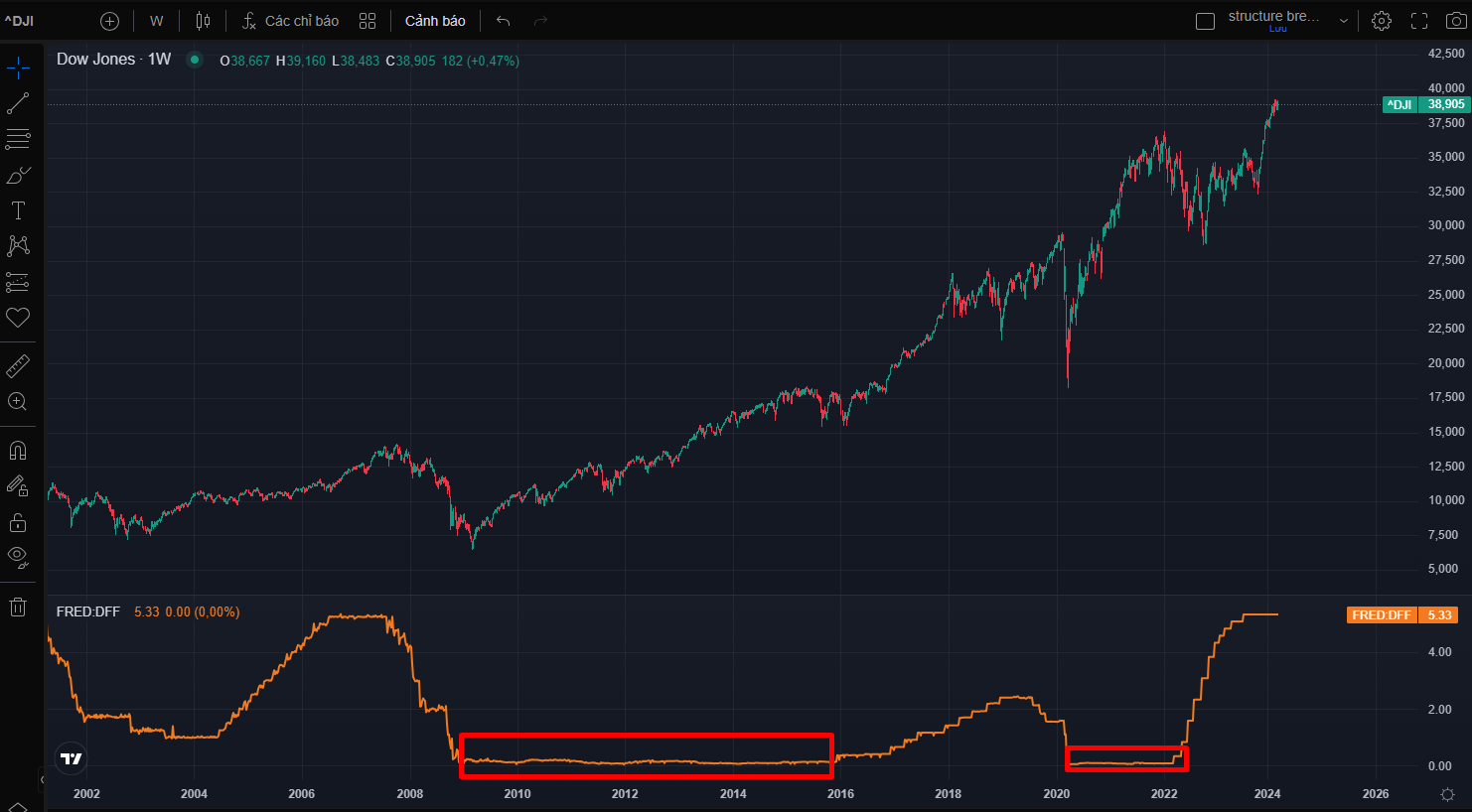This screenshot has width=1472, height=812.
Task: Toggle the Magnet mode
Action: 18,451
